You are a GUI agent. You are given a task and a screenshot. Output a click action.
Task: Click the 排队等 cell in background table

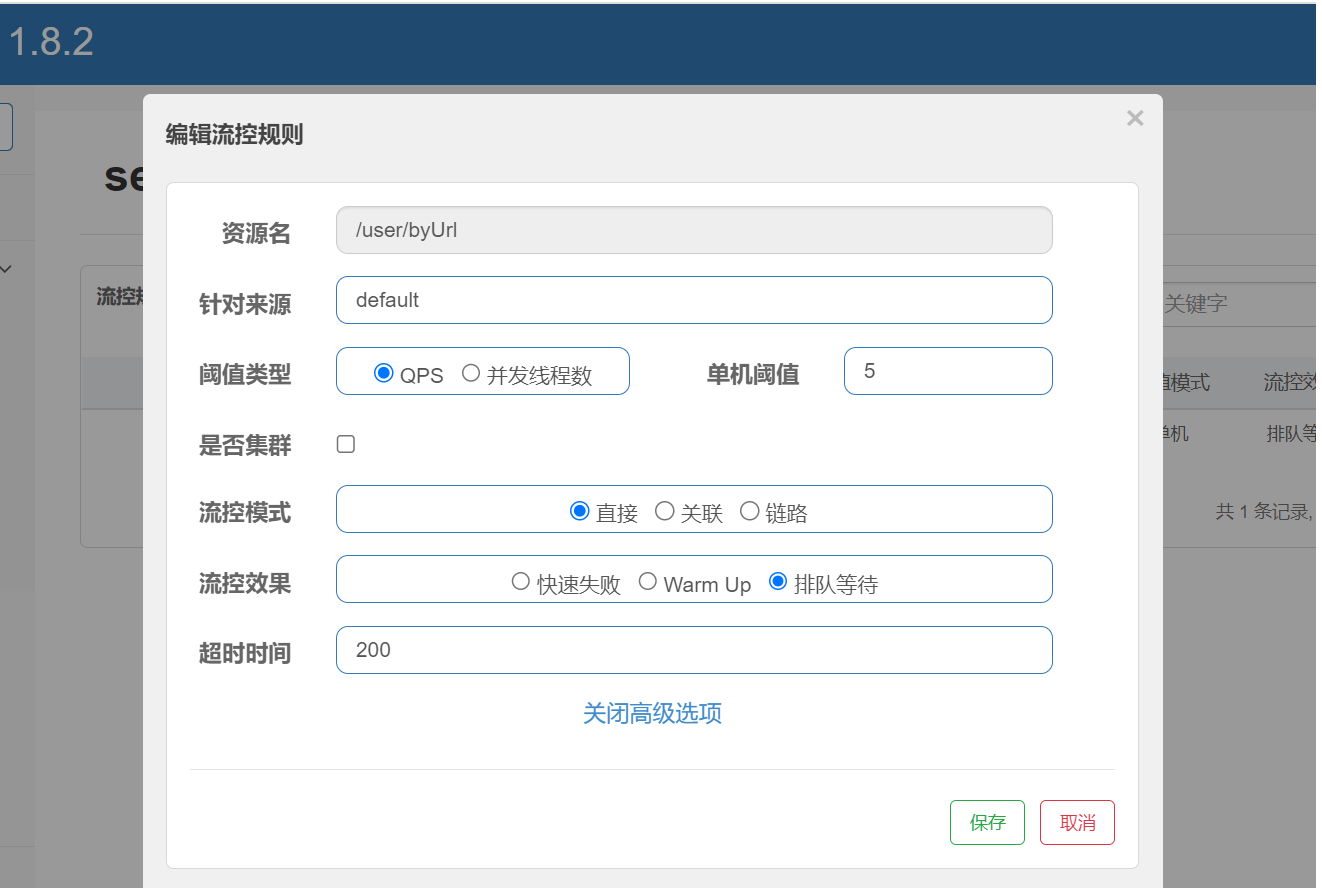coord(1291,434)
